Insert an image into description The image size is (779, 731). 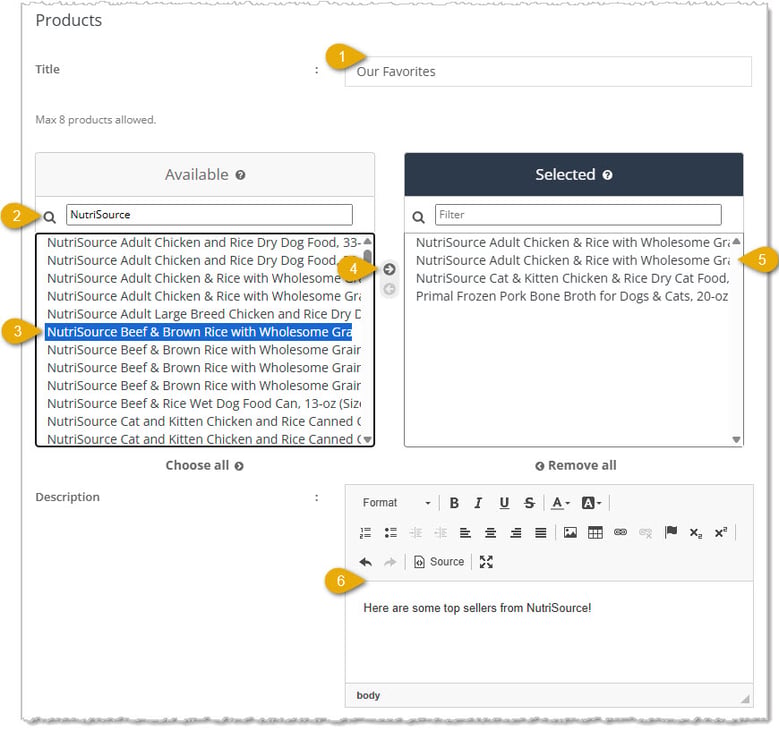coord(570,533)
